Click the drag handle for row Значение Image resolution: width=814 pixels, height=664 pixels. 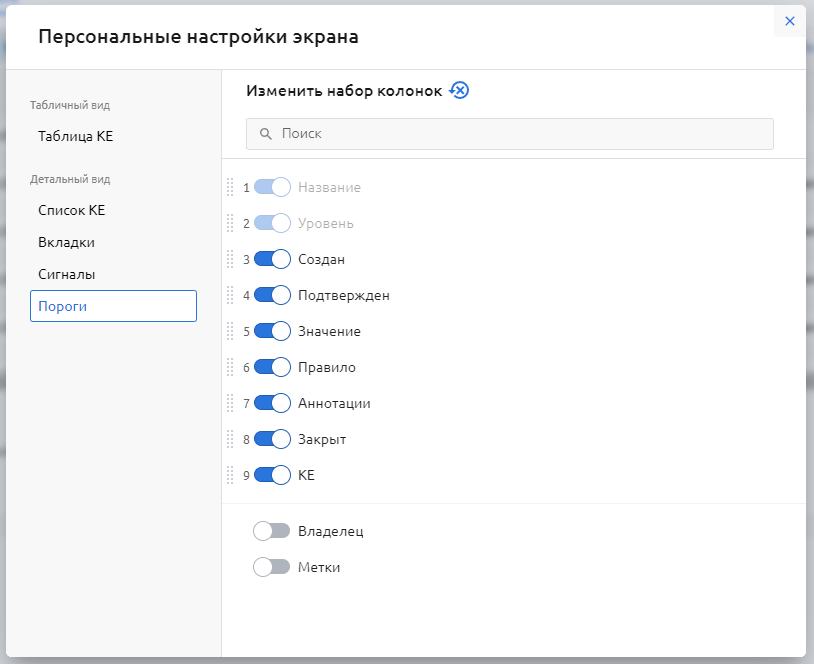(x=230, y=331)
